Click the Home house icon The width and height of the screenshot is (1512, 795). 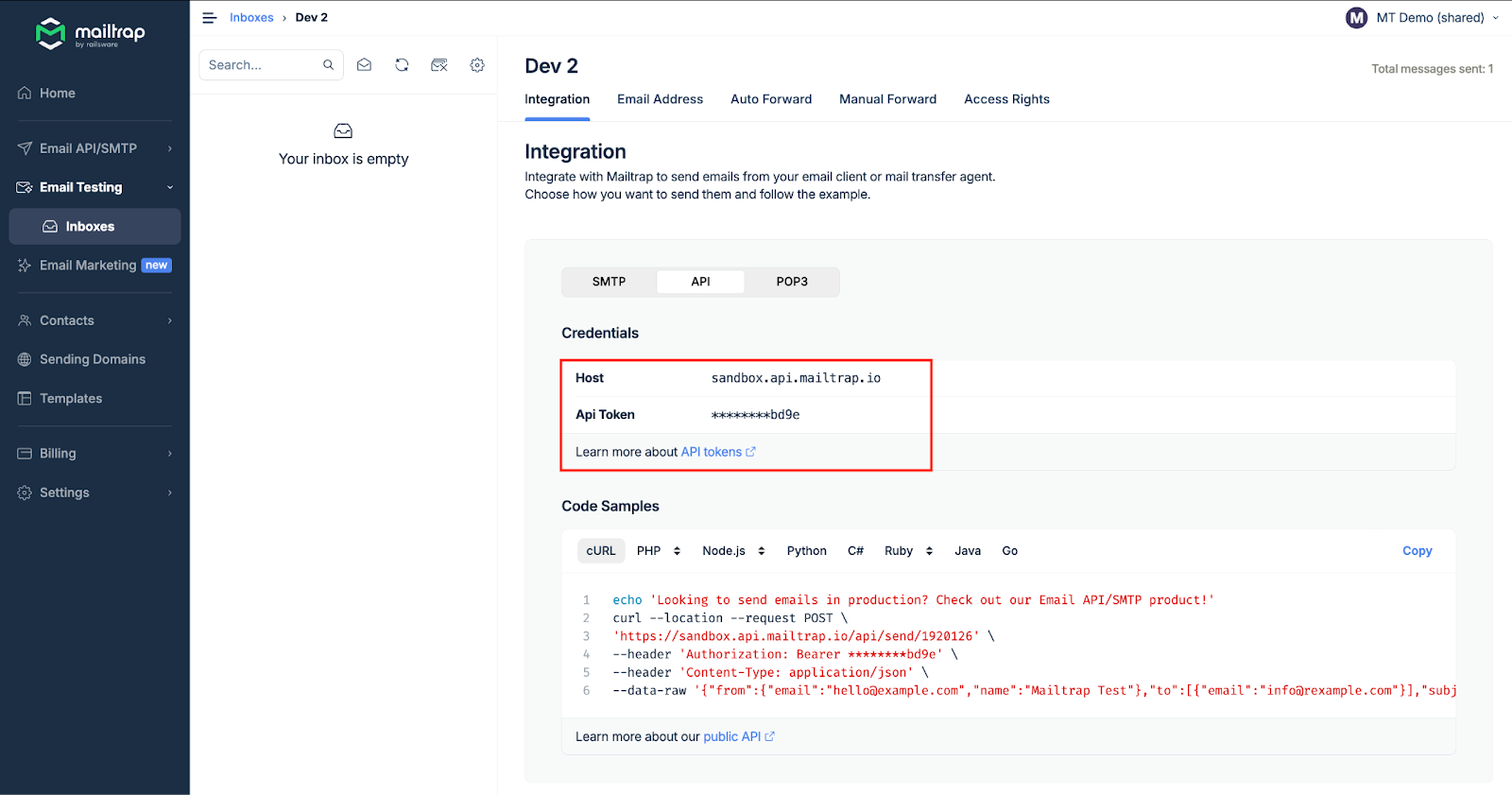click(25, 93)
